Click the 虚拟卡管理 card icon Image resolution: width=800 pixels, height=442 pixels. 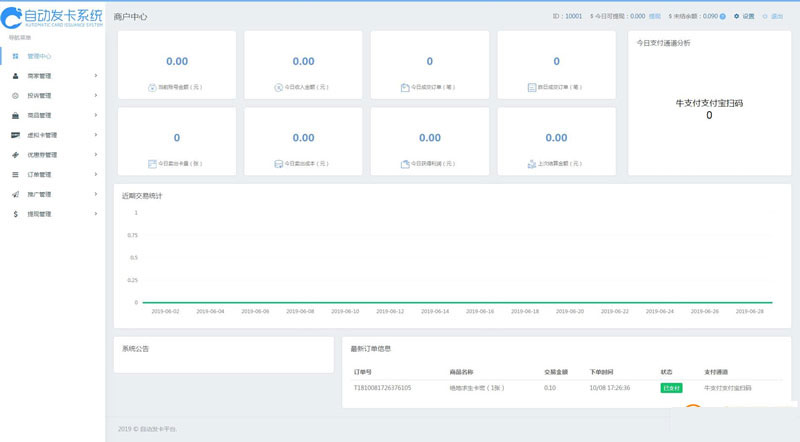pos(15,135)
